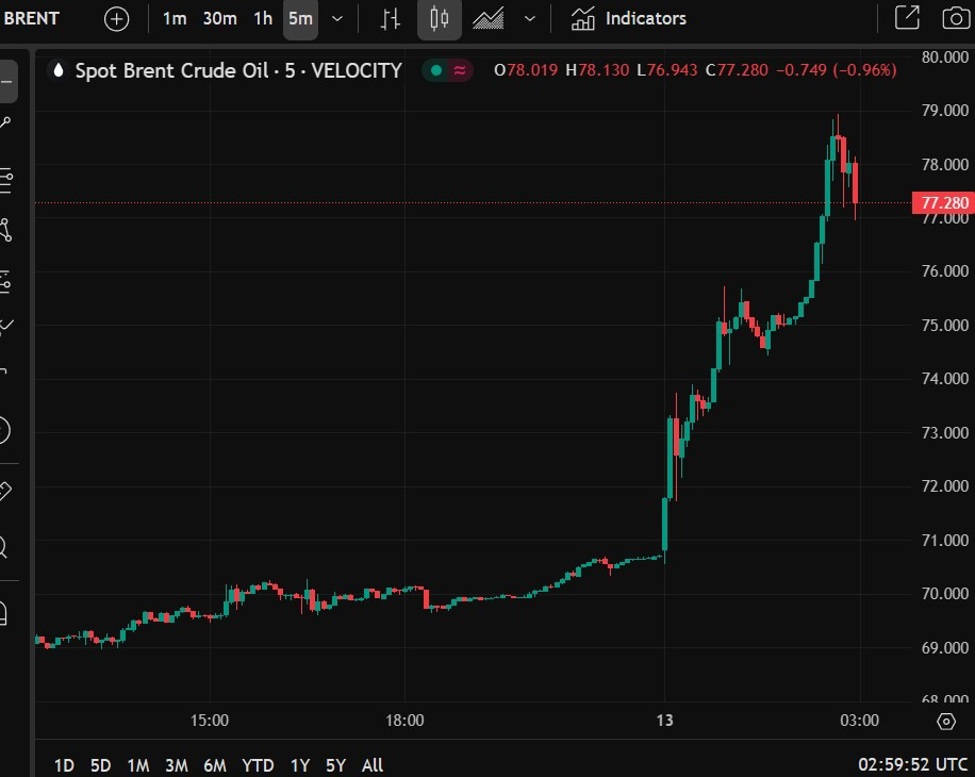
Task: Switch to the 1h timeframe
Action: 262,19
